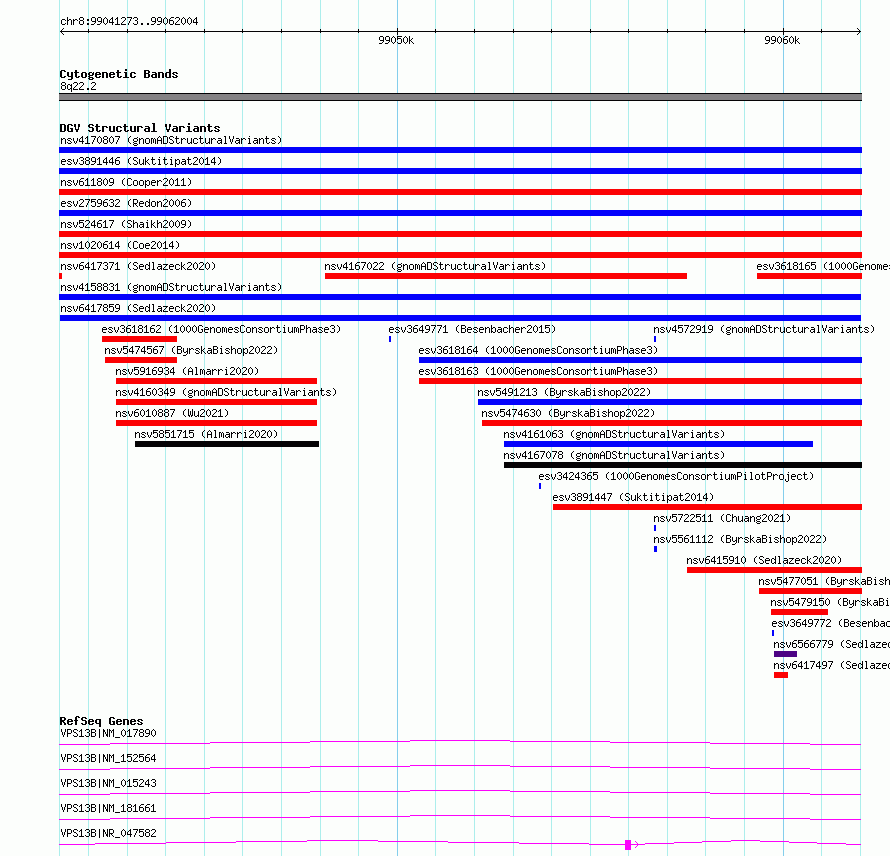Click esv3618164 (1000GenomesConsortiumPhase3) label

pos(538,350)
